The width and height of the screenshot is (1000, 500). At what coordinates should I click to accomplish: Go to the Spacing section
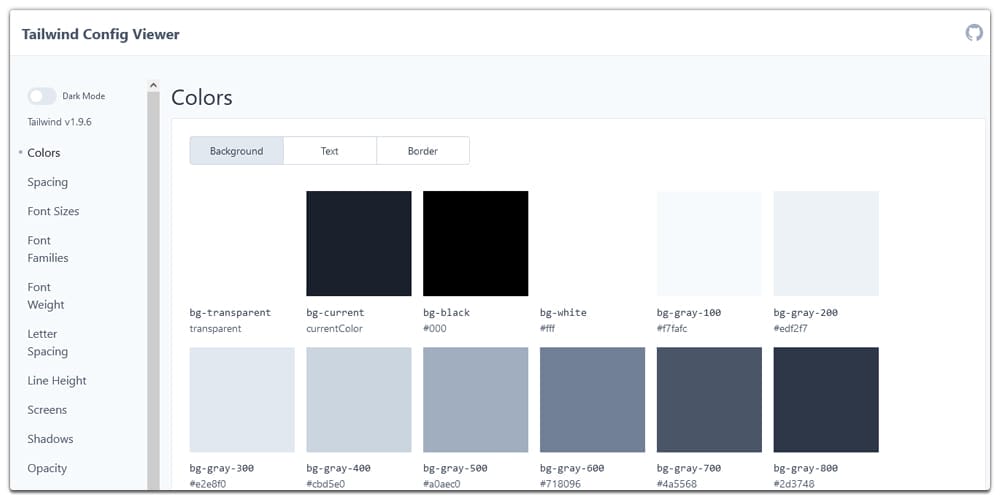click(x=47, y=182)
